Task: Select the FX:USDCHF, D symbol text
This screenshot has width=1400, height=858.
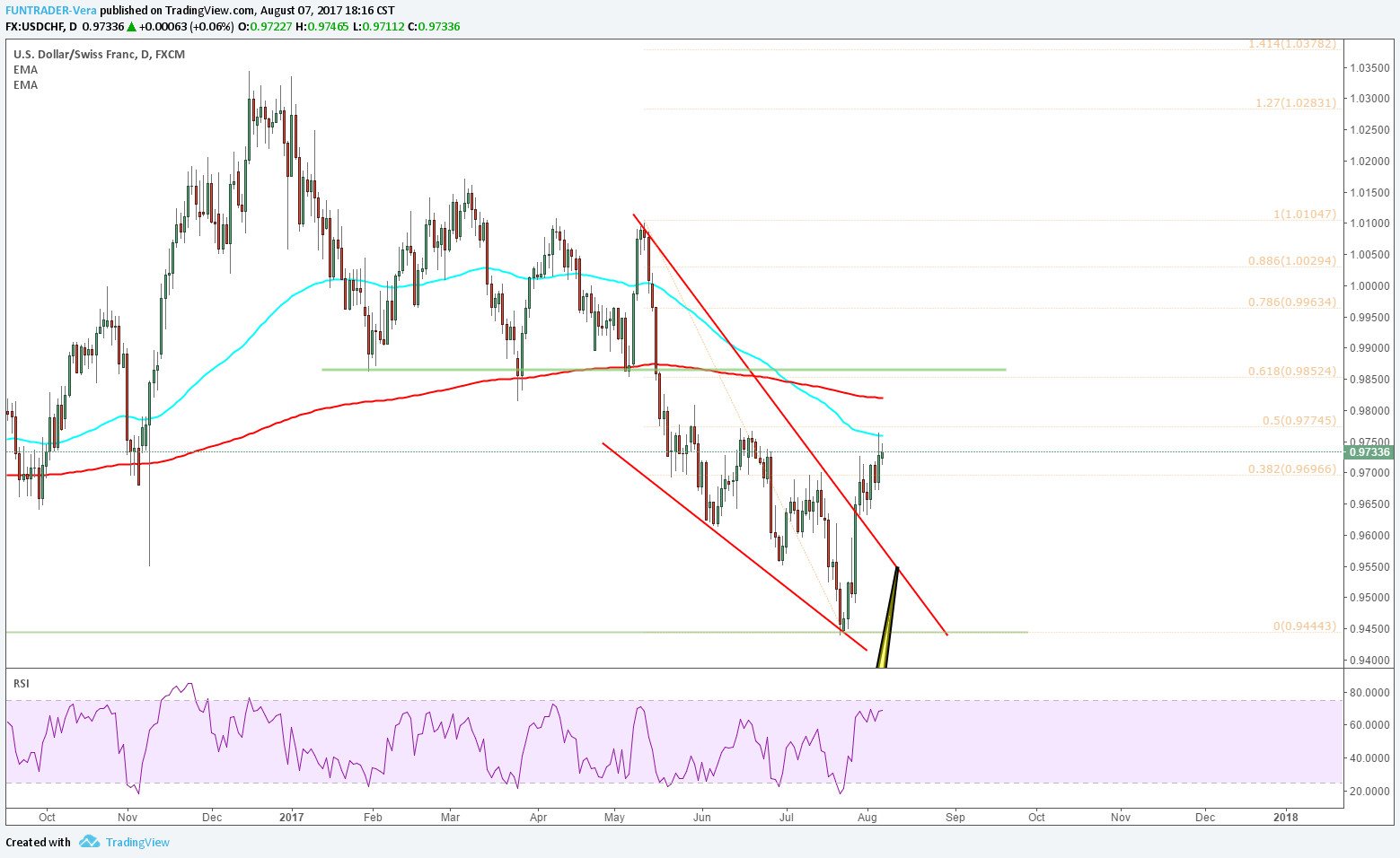Action: tap(41, 27)
